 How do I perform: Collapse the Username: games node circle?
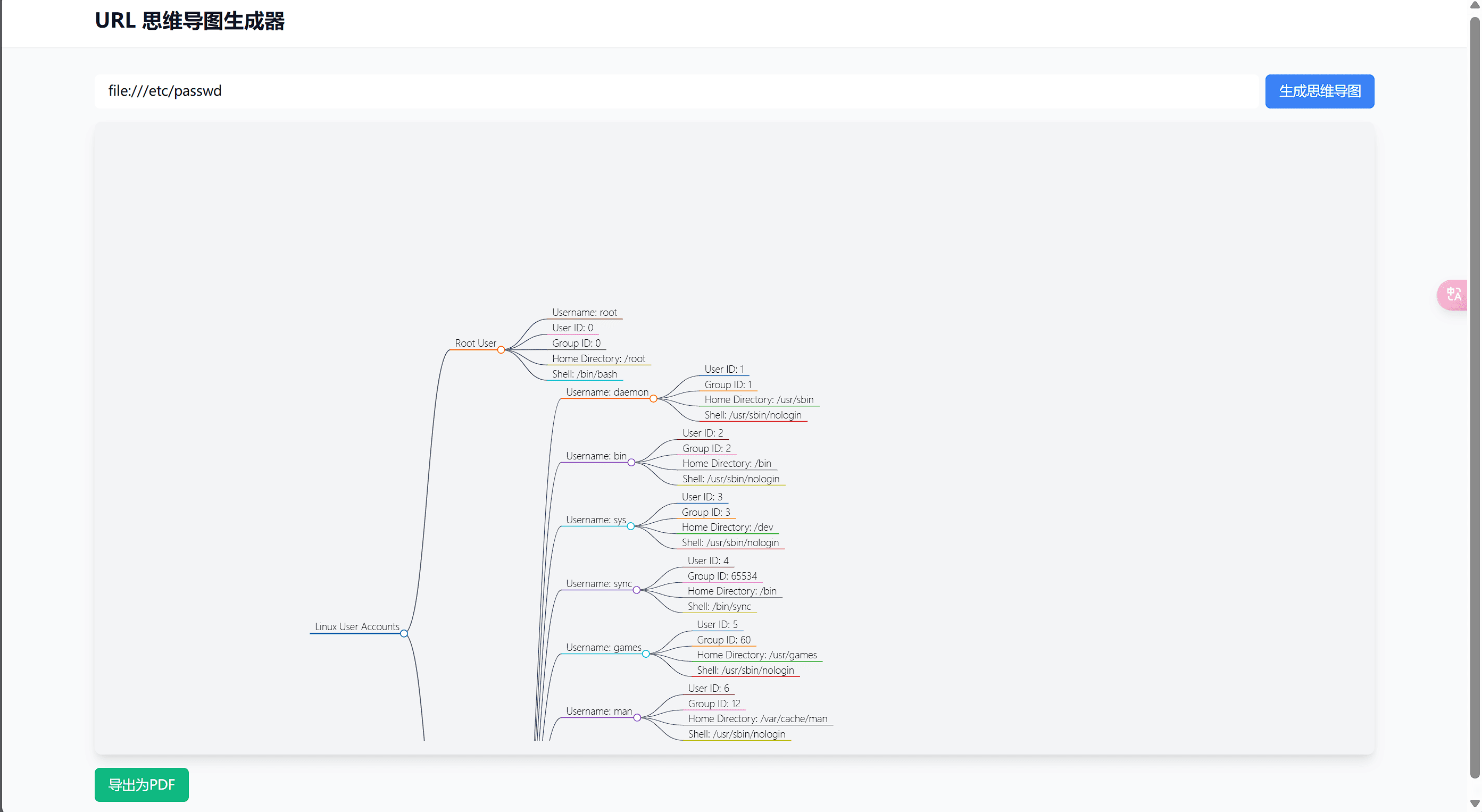click(x=645, y=654)
